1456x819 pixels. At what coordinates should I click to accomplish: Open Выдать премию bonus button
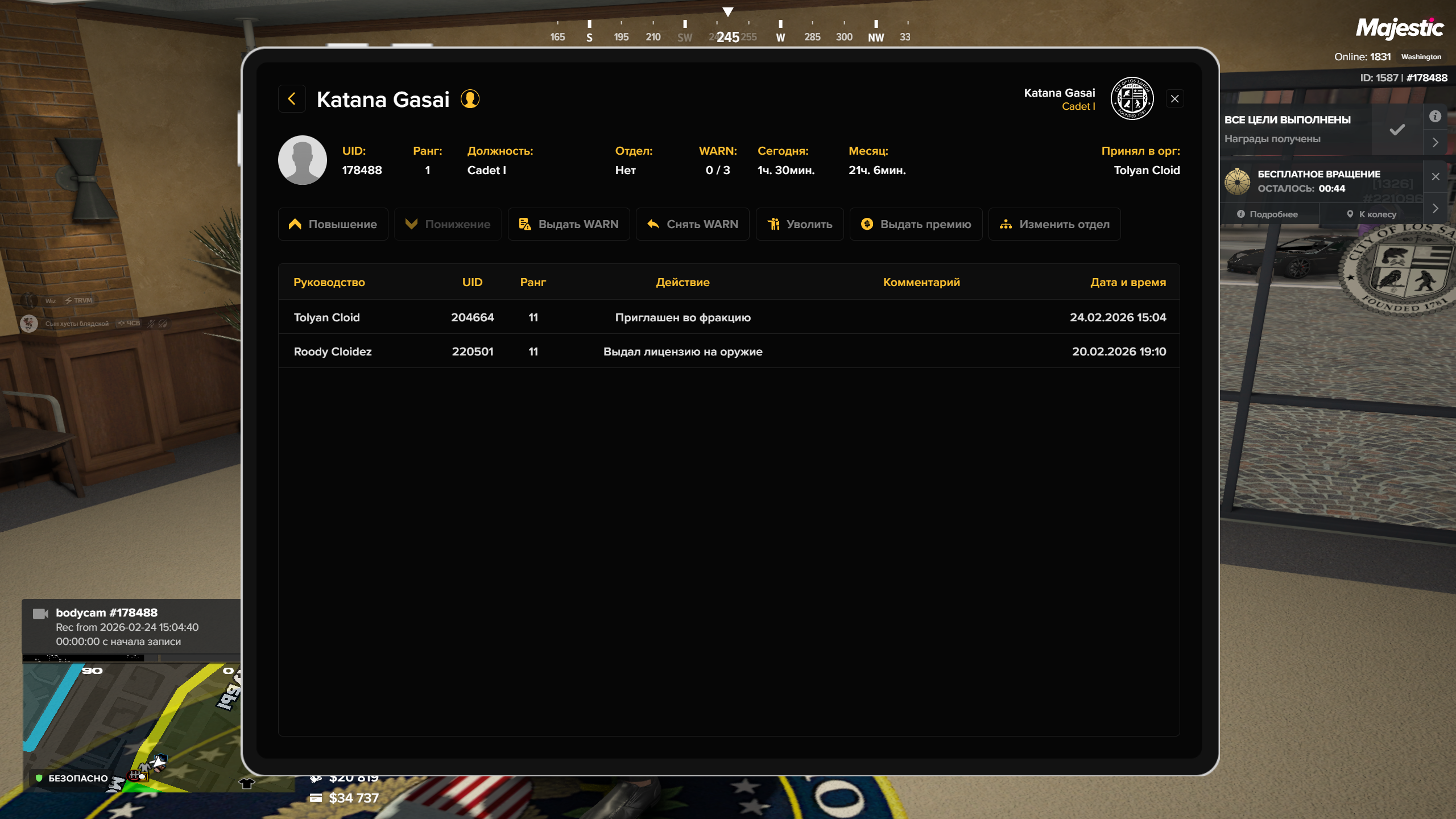916,224
